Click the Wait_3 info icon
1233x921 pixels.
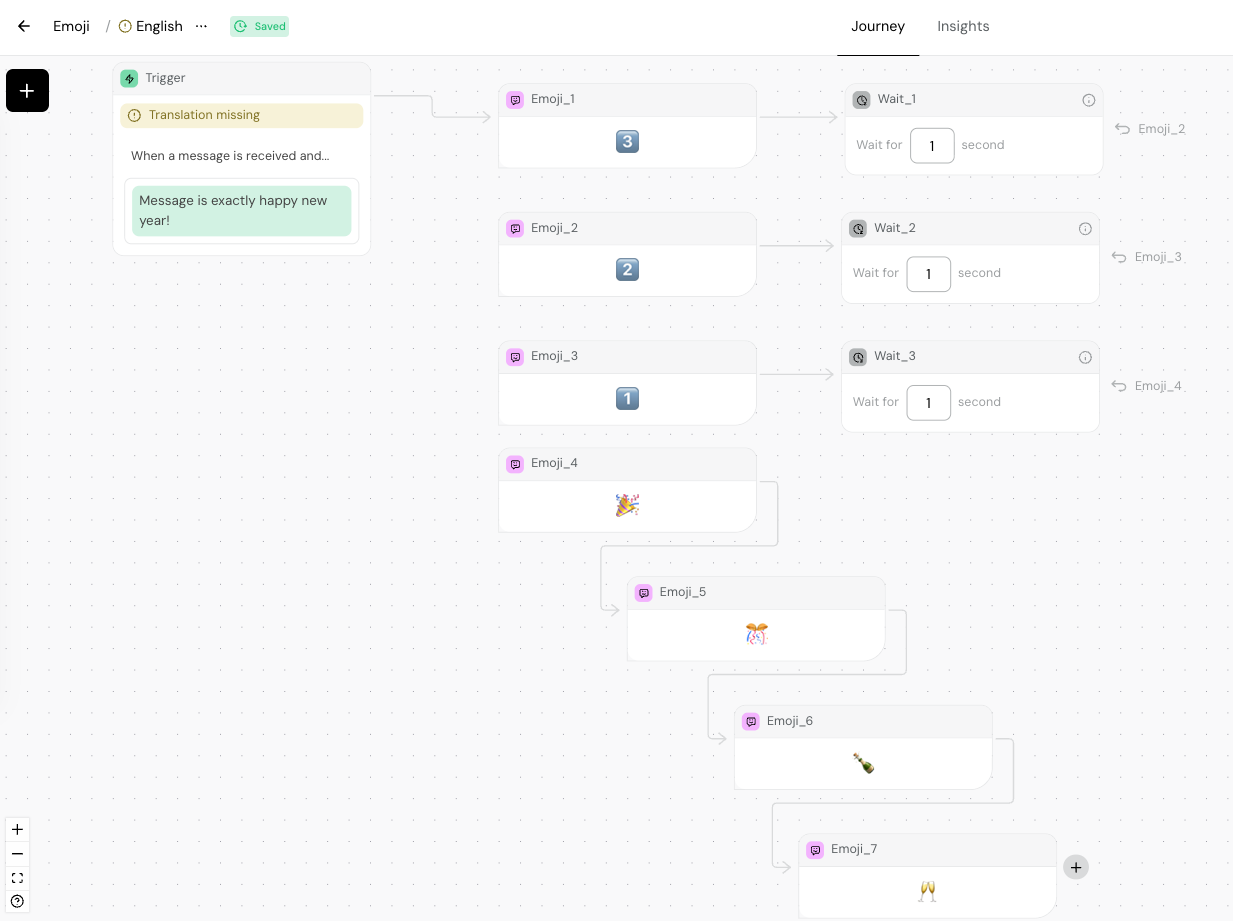[x=1085, y=357]
